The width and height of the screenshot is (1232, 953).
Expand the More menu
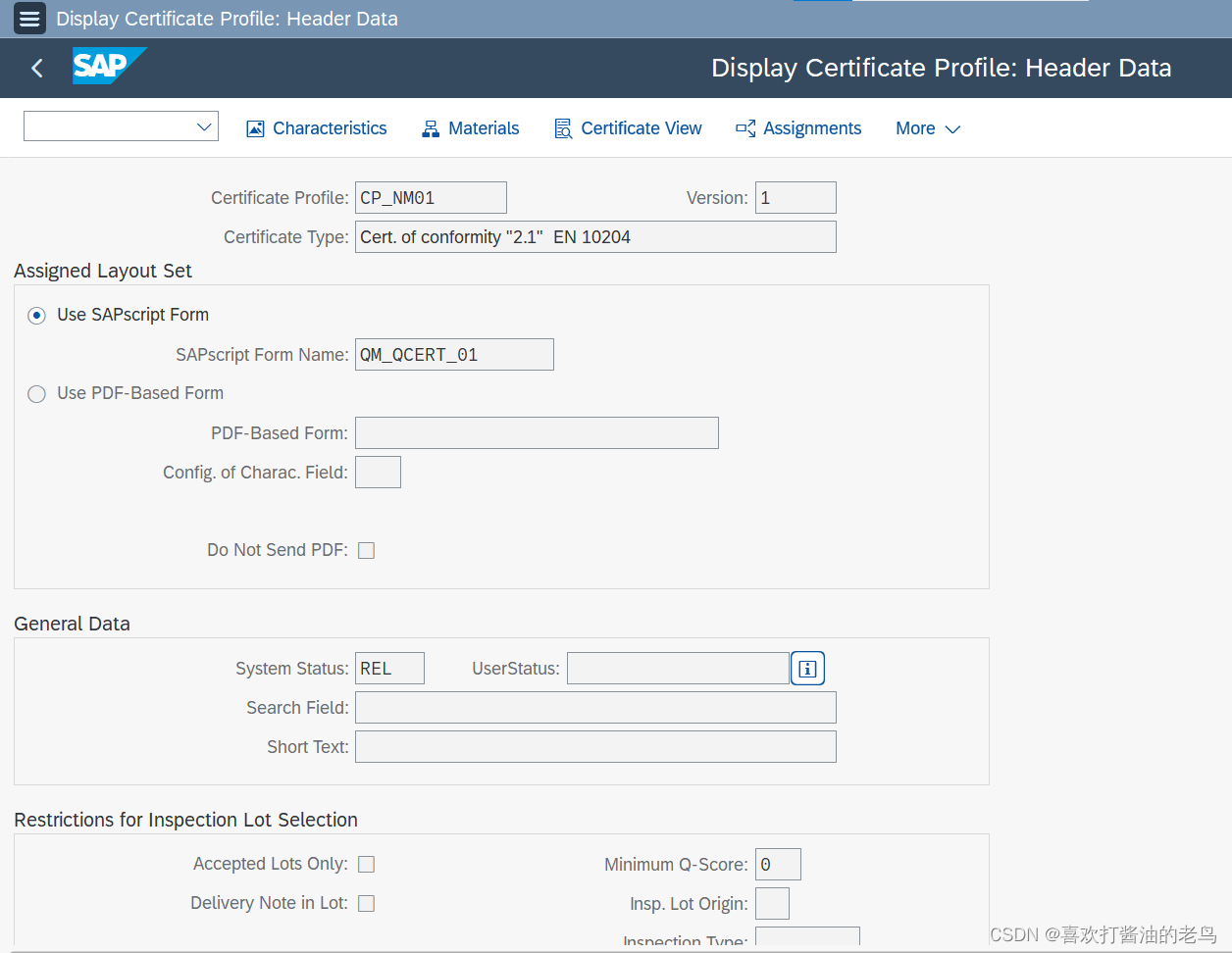[x=926, y=127]
